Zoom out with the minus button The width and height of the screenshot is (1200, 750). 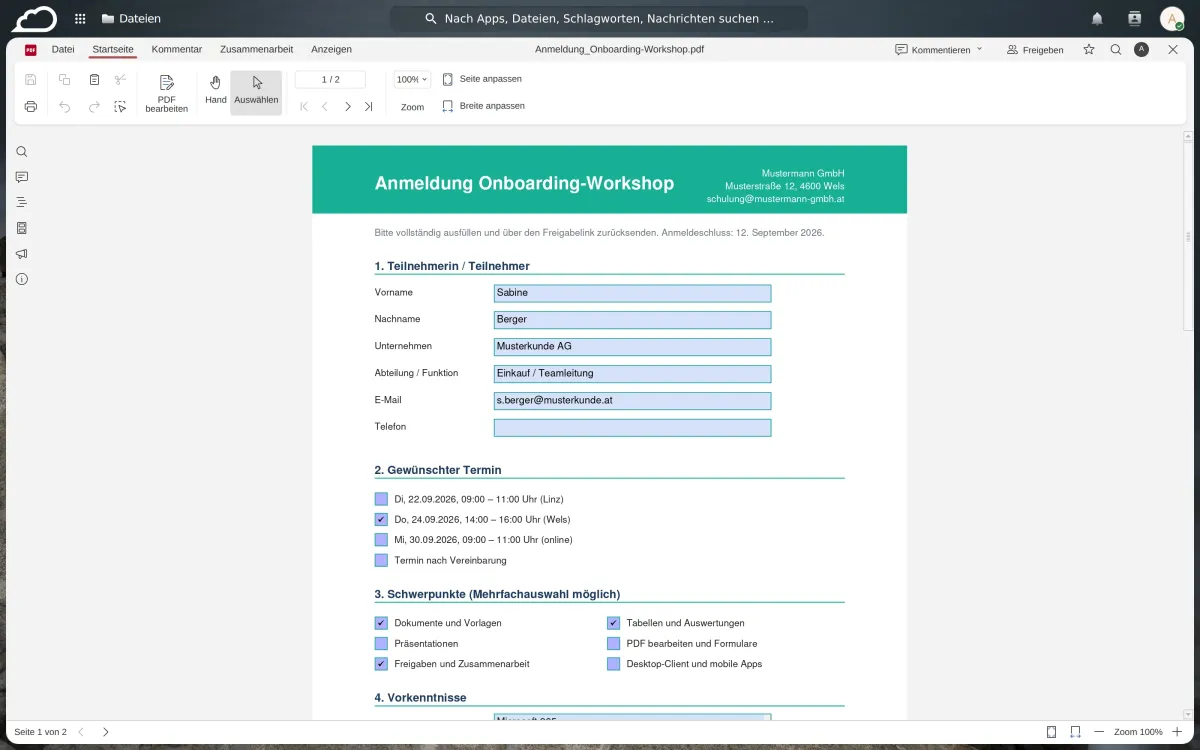pyautogui.click(x=1099, y=732)
